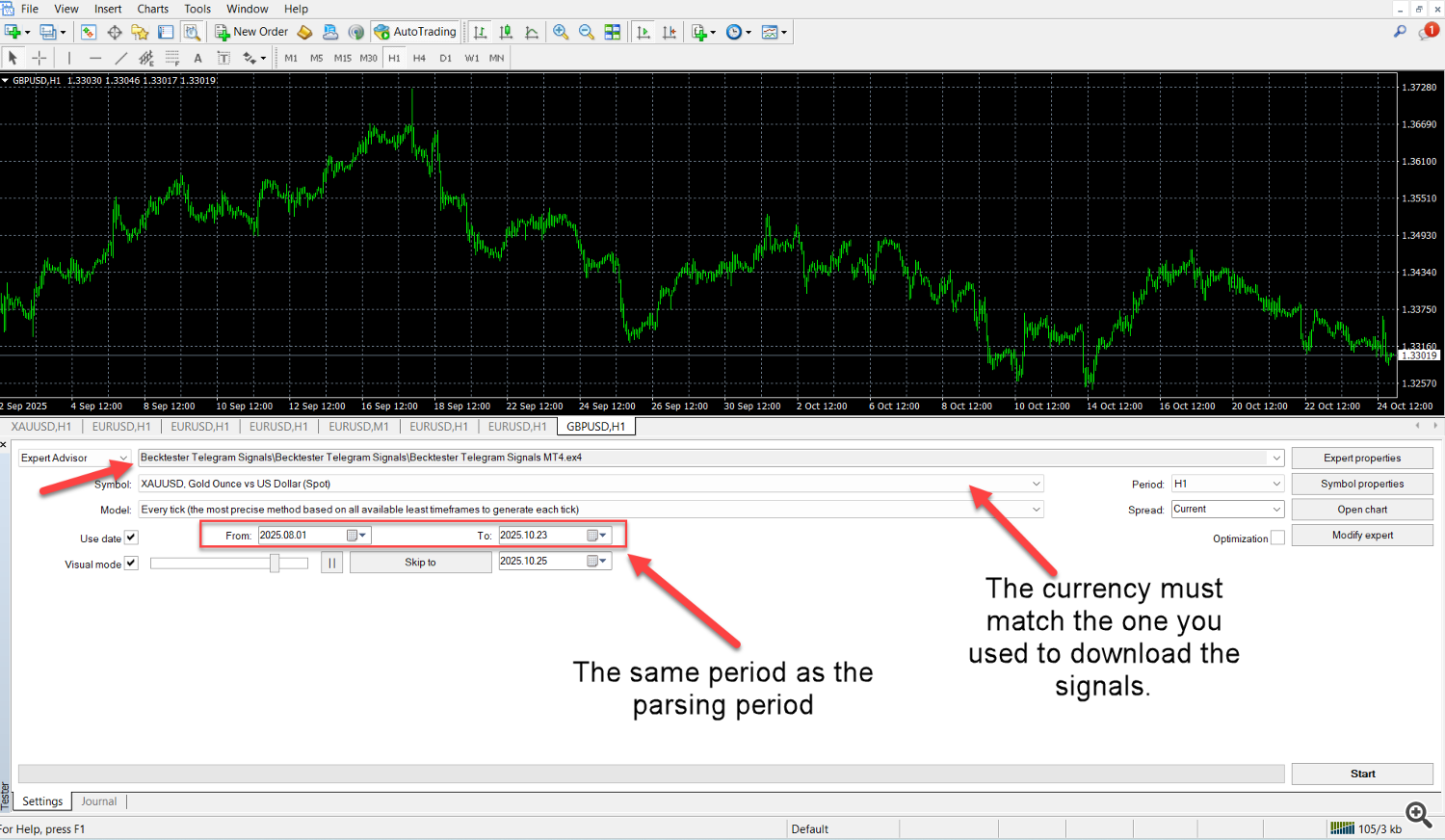
Task: Select the Fibonacci Retracement tool
Action: [x=172, y=58]
